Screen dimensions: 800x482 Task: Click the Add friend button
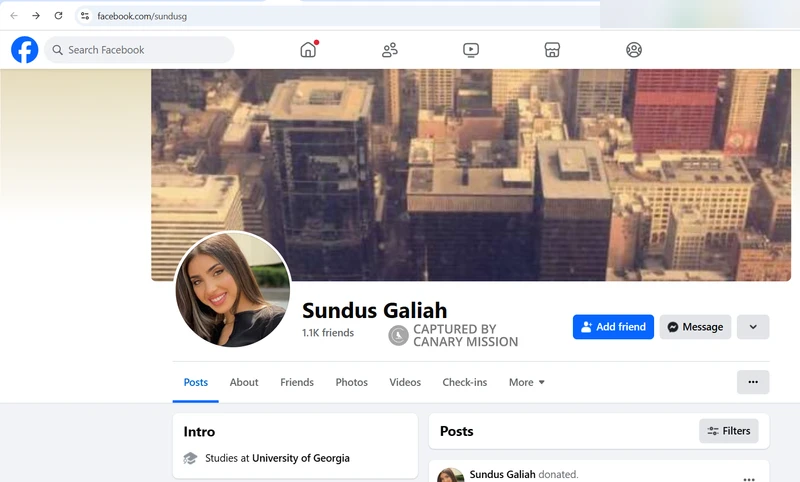613,327
